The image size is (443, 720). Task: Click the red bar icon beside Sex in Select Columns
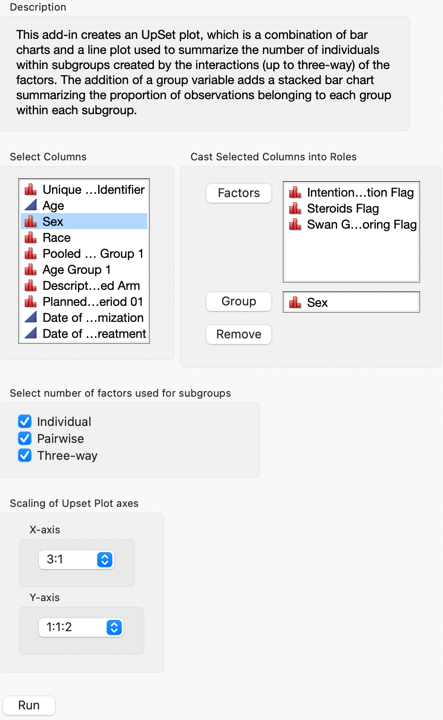click(31, 221)
